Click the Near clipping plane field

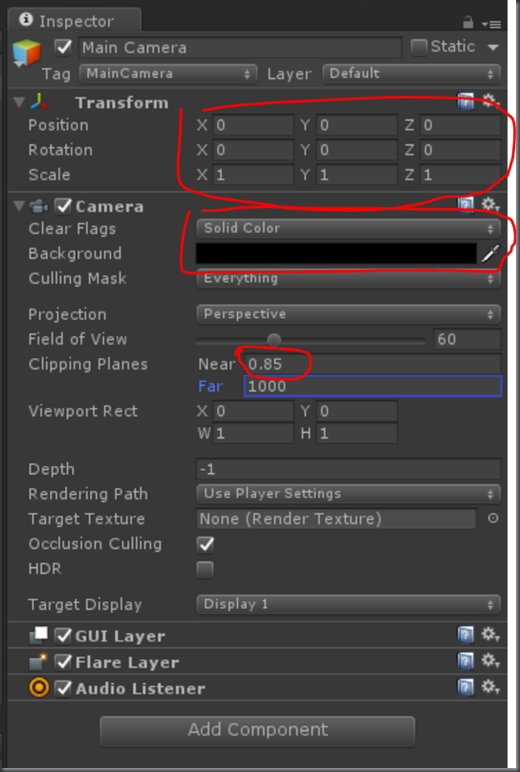[373, 364]
